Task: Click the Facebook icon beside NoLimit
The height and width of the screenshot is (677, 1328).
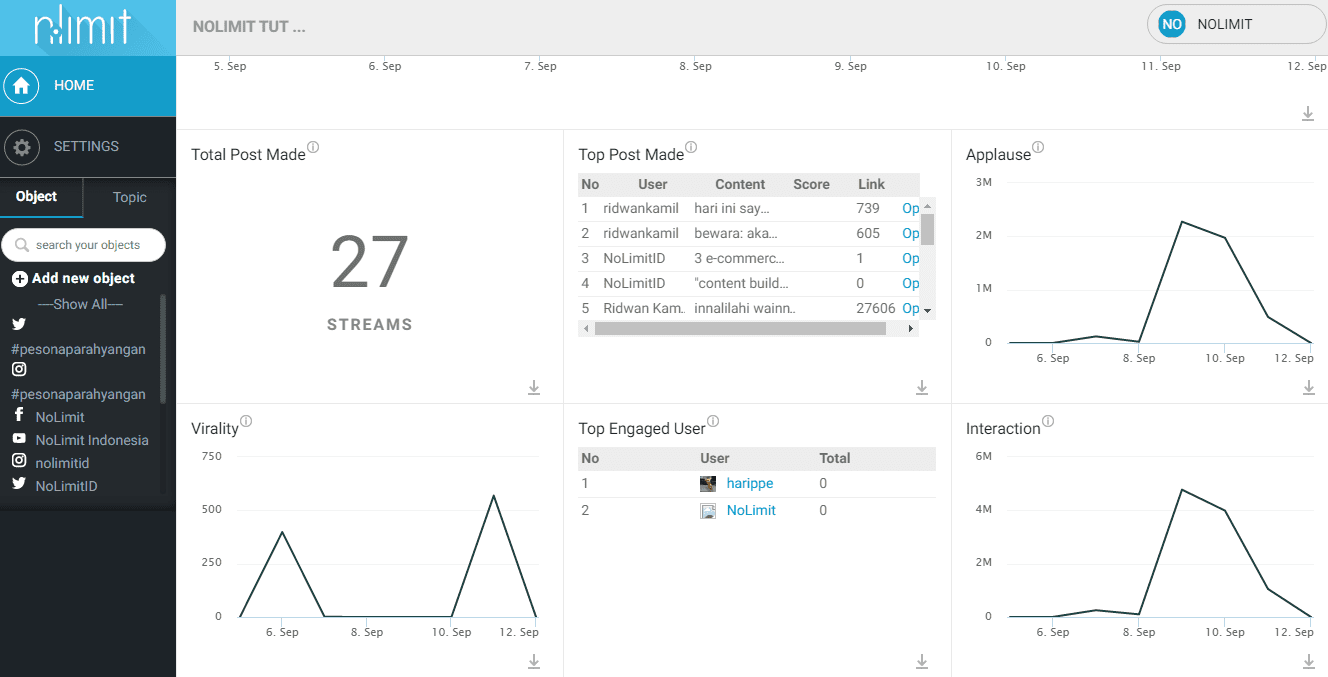Action: click(19, 415)
